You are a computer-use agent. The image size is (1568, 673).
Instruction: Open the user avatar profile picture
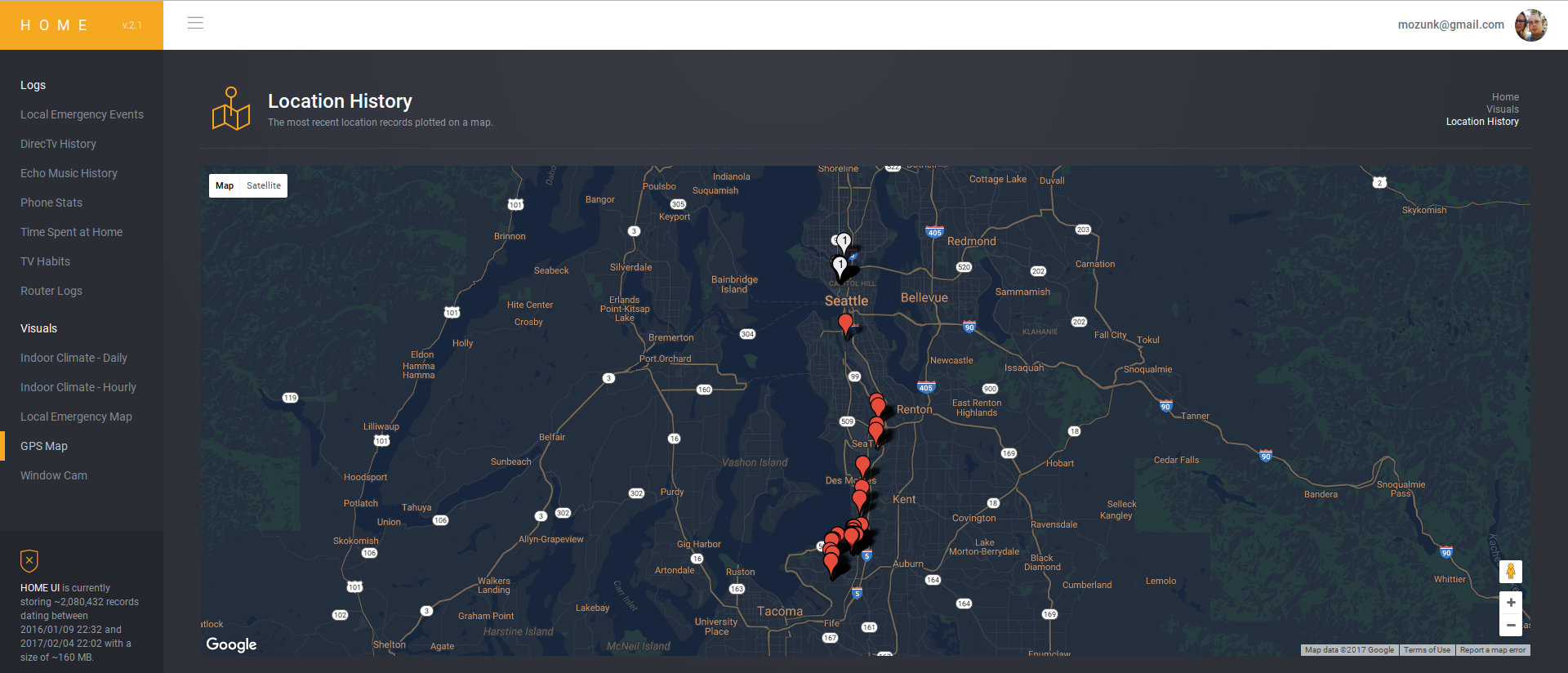click(x=1531, y=25)
